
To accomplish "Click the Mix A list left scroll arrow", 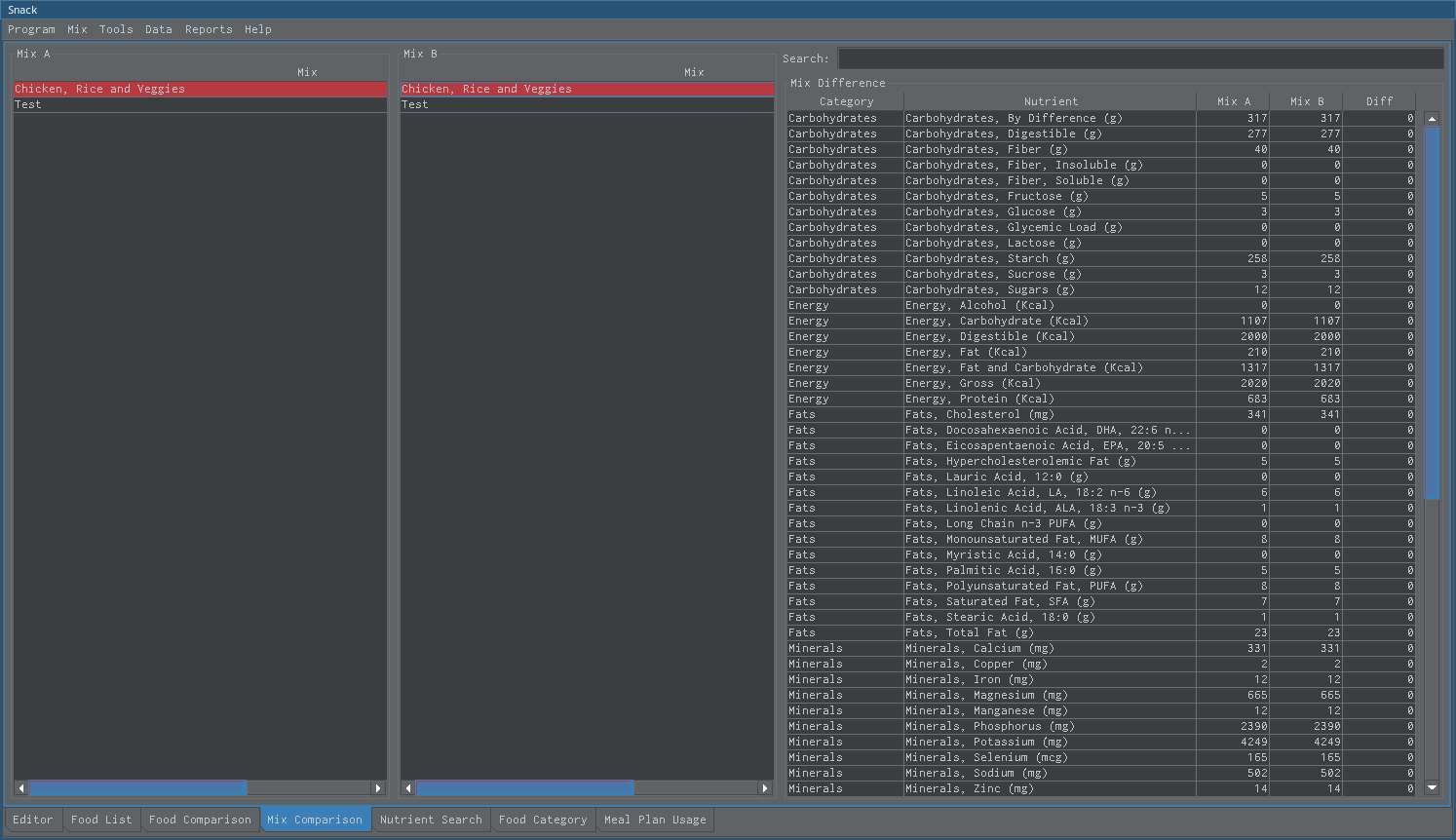I will (x=20, y=787).
